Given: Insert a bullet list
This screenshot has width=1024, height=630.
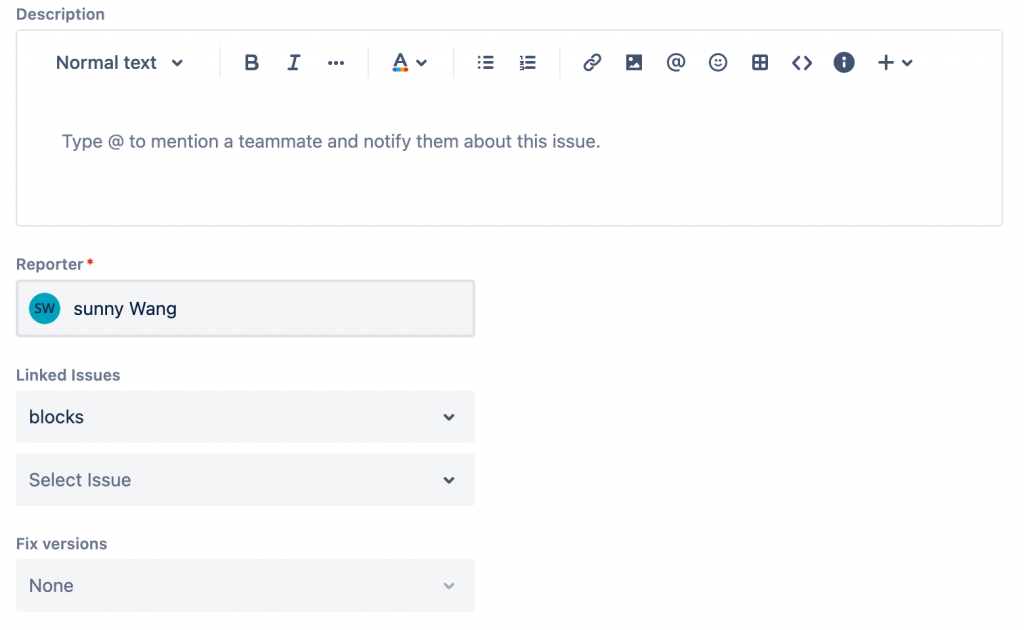Looking at the screenshot, I should point(486,63).
